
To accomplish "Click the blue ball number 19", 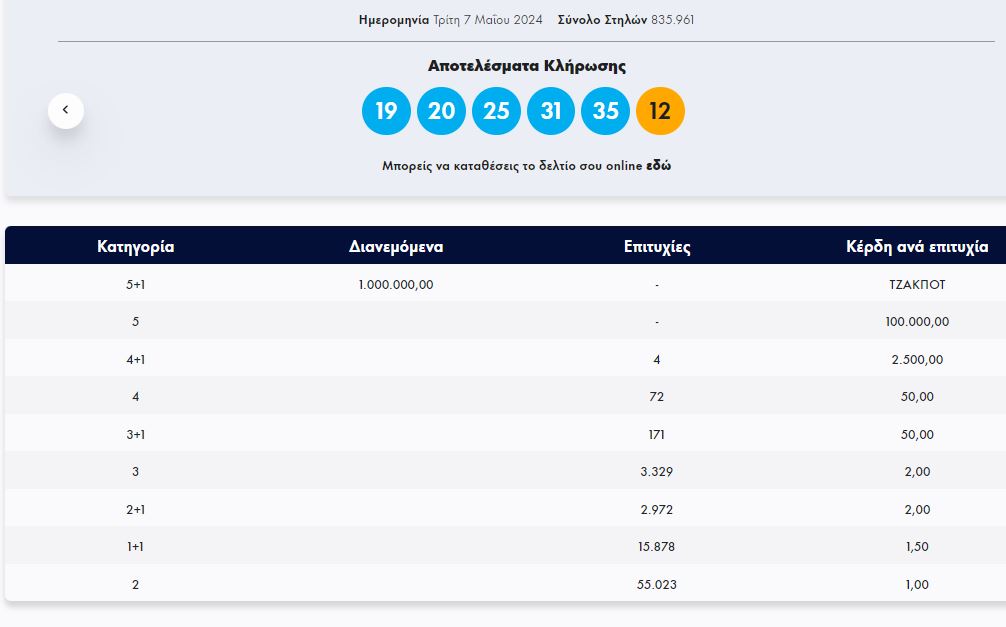I will [386, 111].
